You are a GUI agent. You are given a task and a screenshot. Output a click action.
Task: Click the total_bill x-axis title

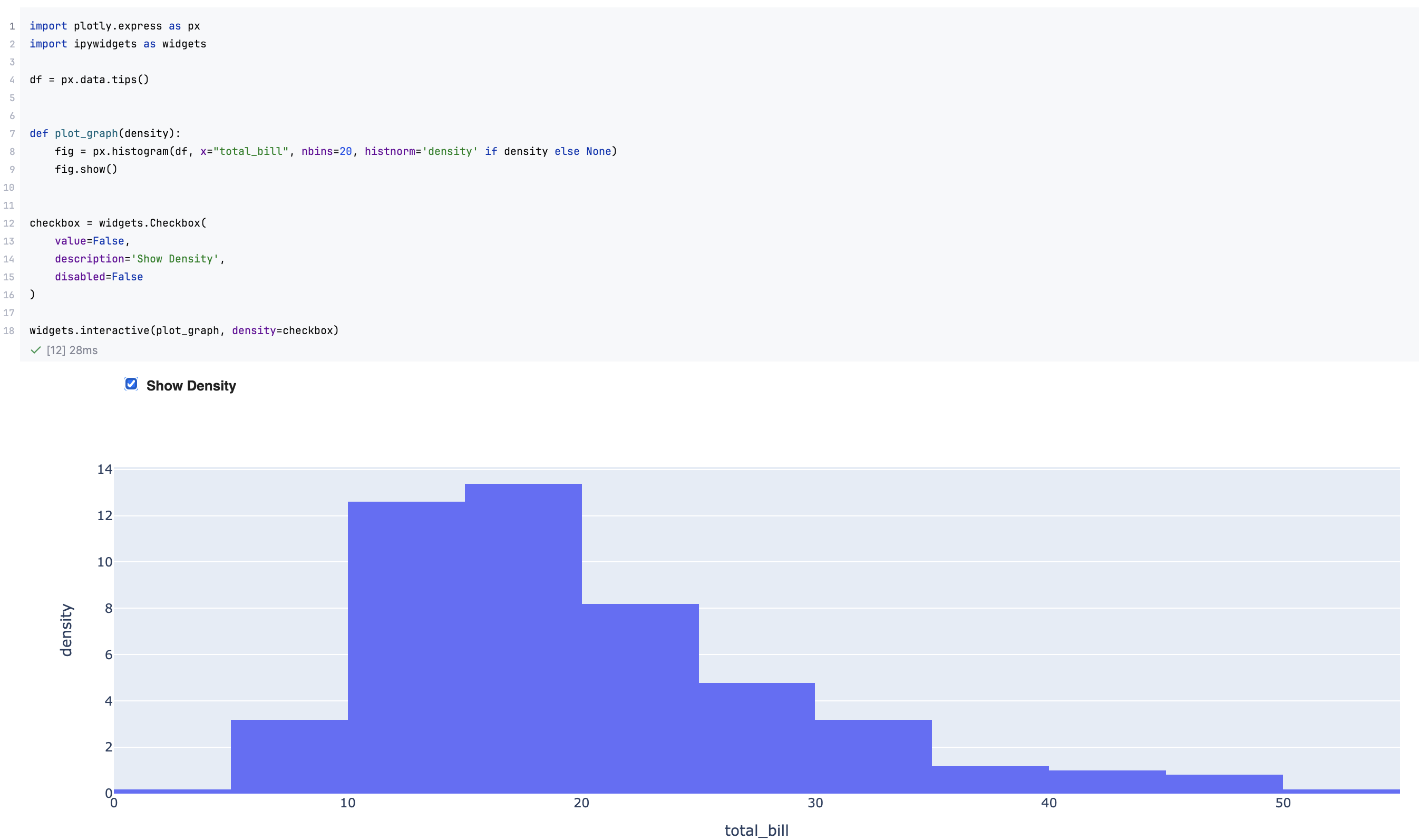756,831
